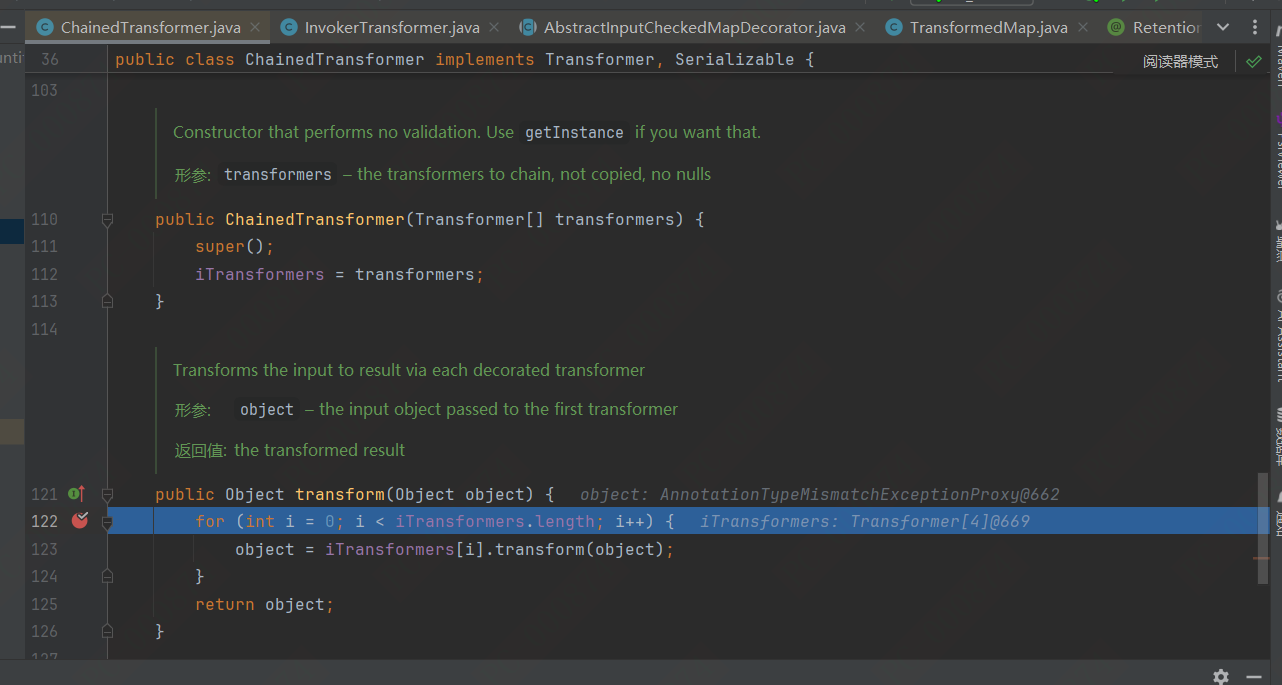
Task: Click iTransformers.length on line 122
Action: click(x=495, y=521)
